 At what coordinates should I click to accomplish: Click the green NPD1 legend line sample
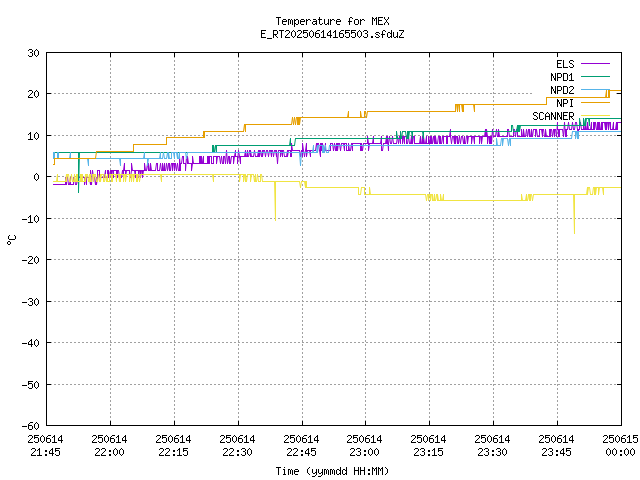[595, 76]
